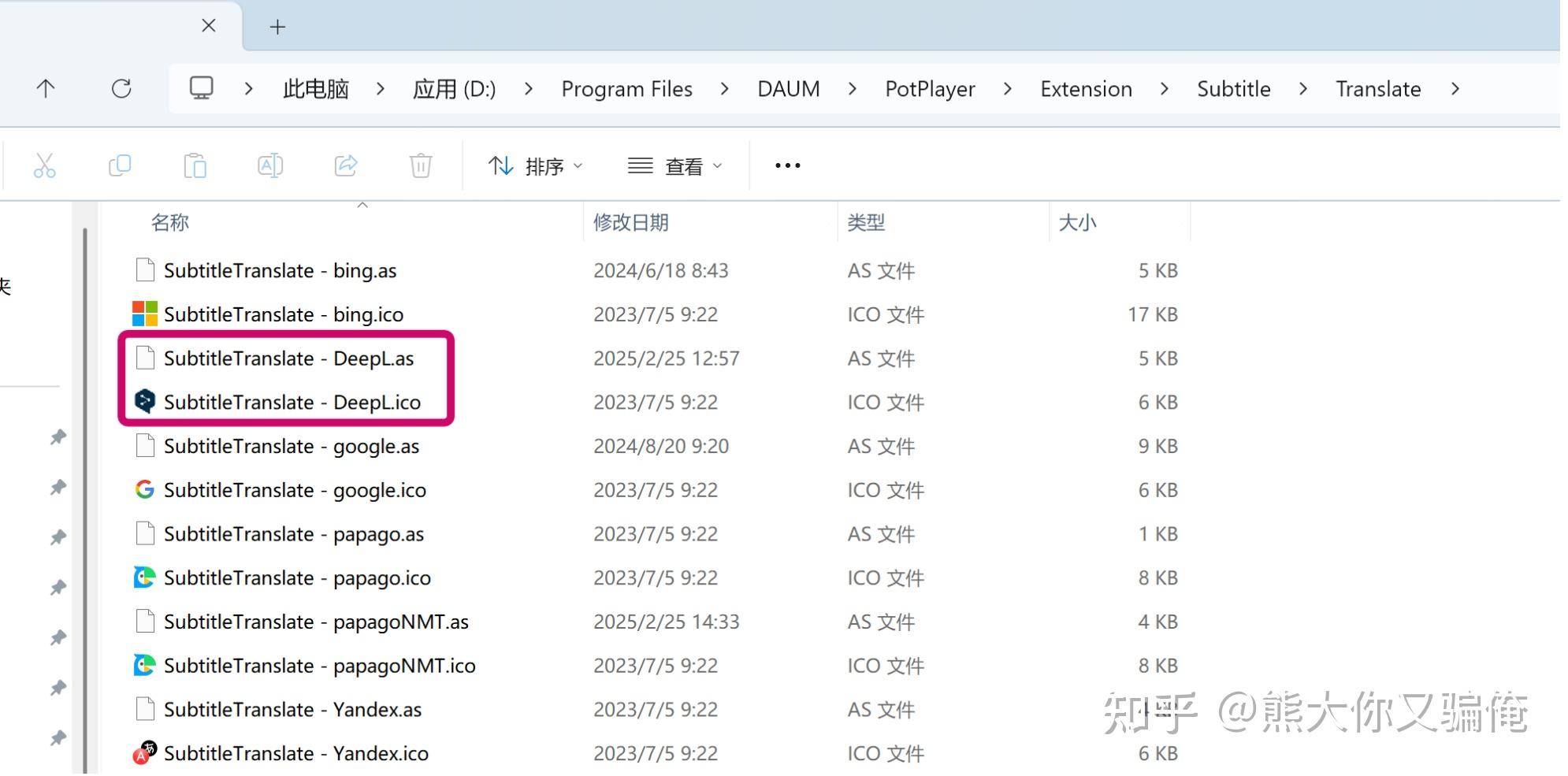Select file SubtitleTranslate - DeepL.ico
The image size is (1568, 776).
tap(292, 403)
